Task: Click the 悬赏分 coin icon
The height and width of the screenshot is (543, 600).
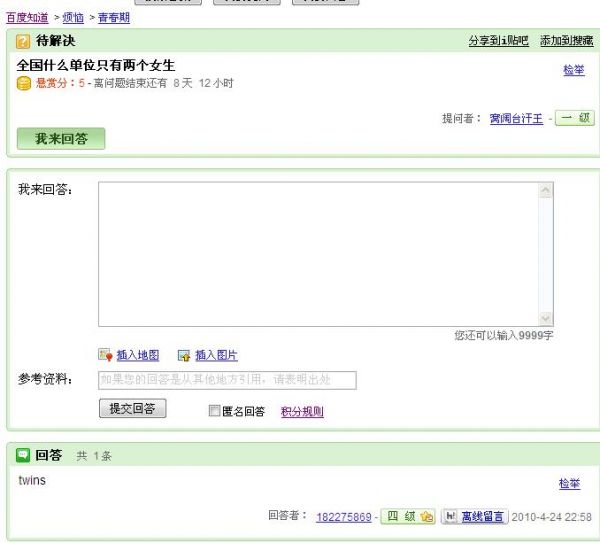Action: [24, 84]
